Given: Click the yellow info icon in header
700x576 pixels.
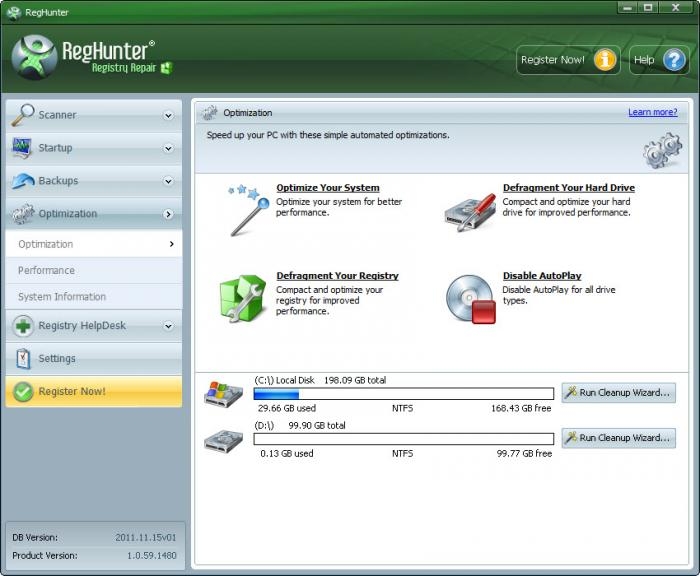Looking at the screenshot, I should pyautogui.click(x=604, y=59).
